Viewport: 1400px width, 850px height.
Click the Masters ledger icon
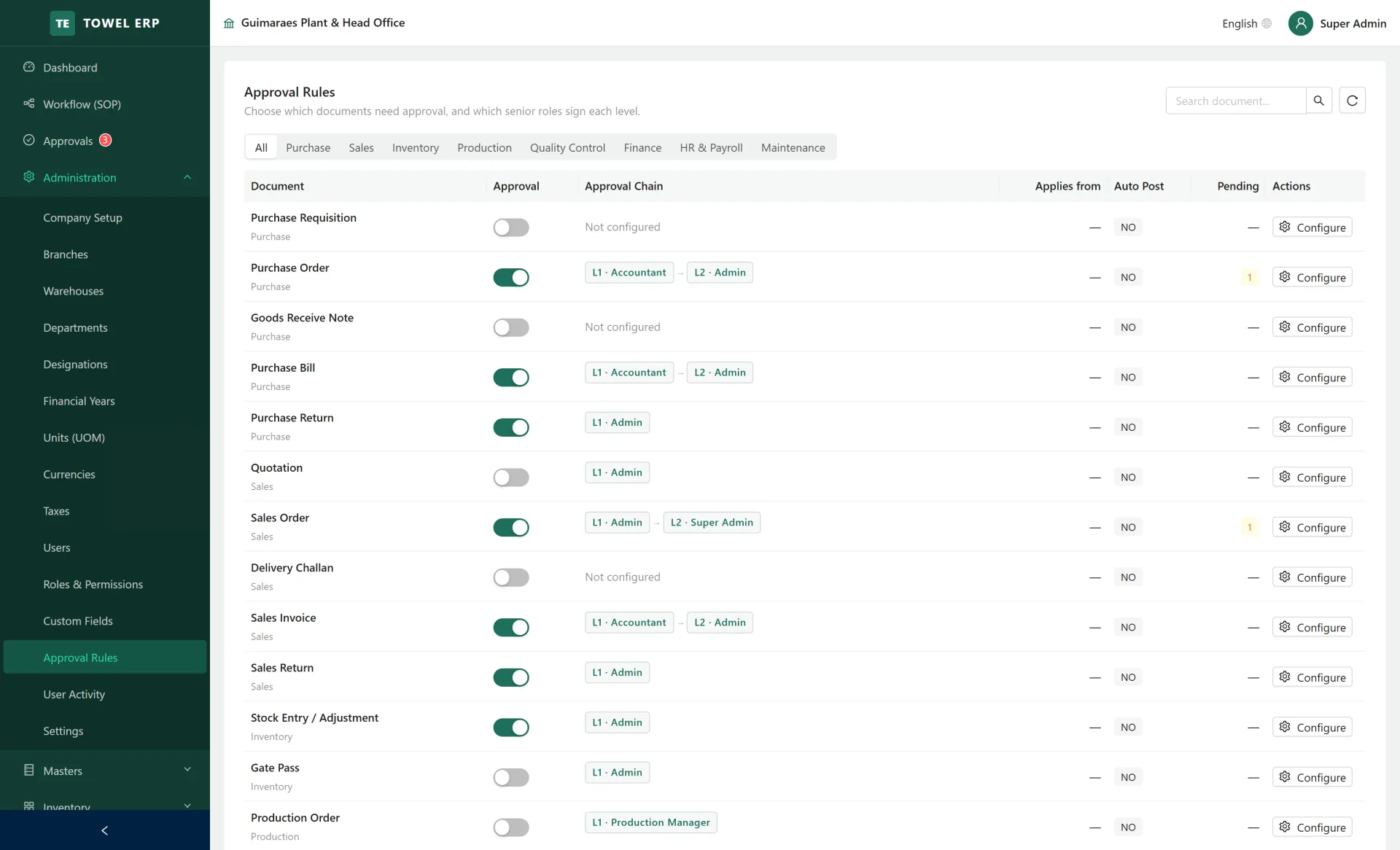[x=29, y=770]
